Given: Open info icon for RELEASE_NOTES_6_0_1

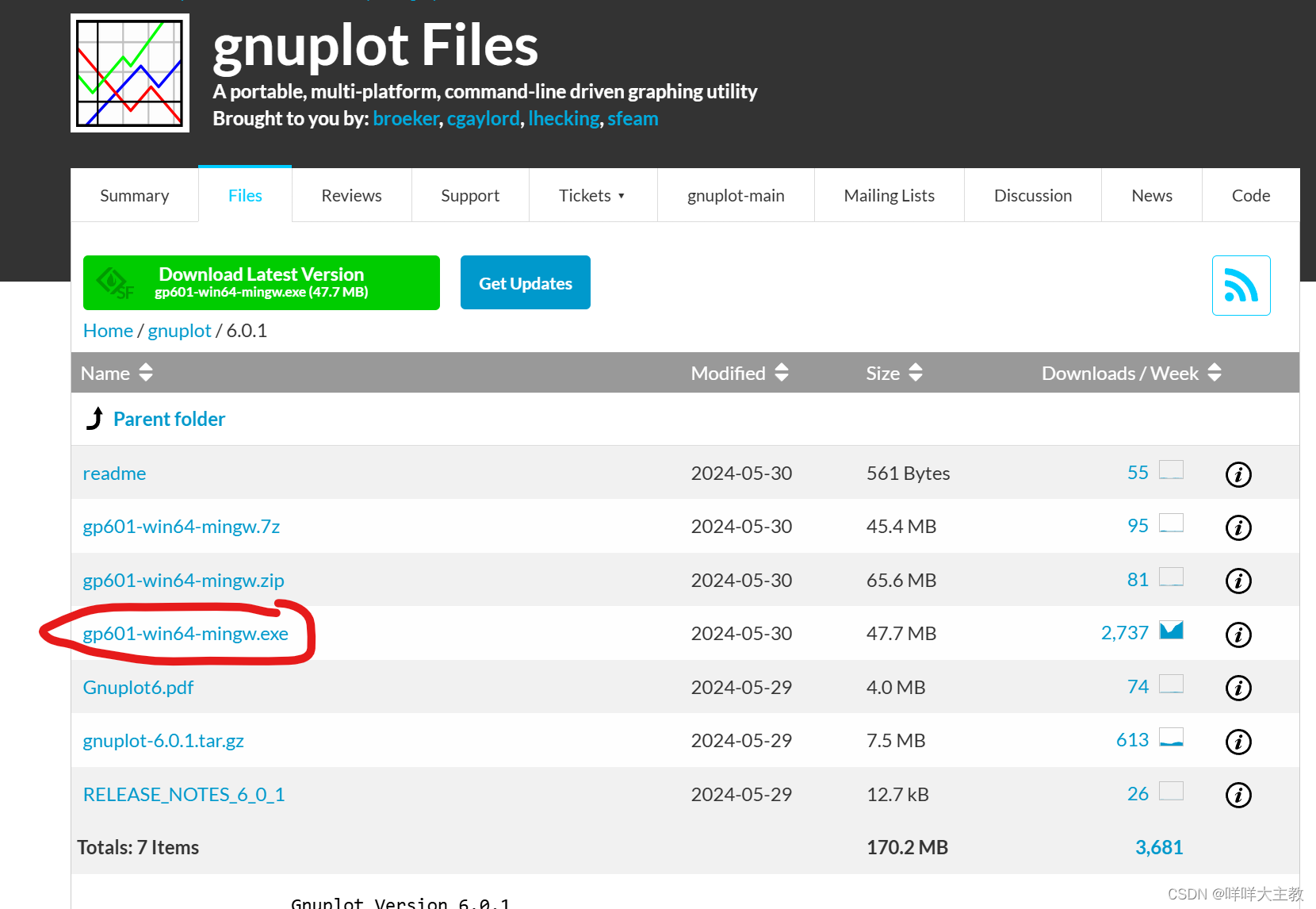Looking at the screenshot, I should [x=1238, y=795].
